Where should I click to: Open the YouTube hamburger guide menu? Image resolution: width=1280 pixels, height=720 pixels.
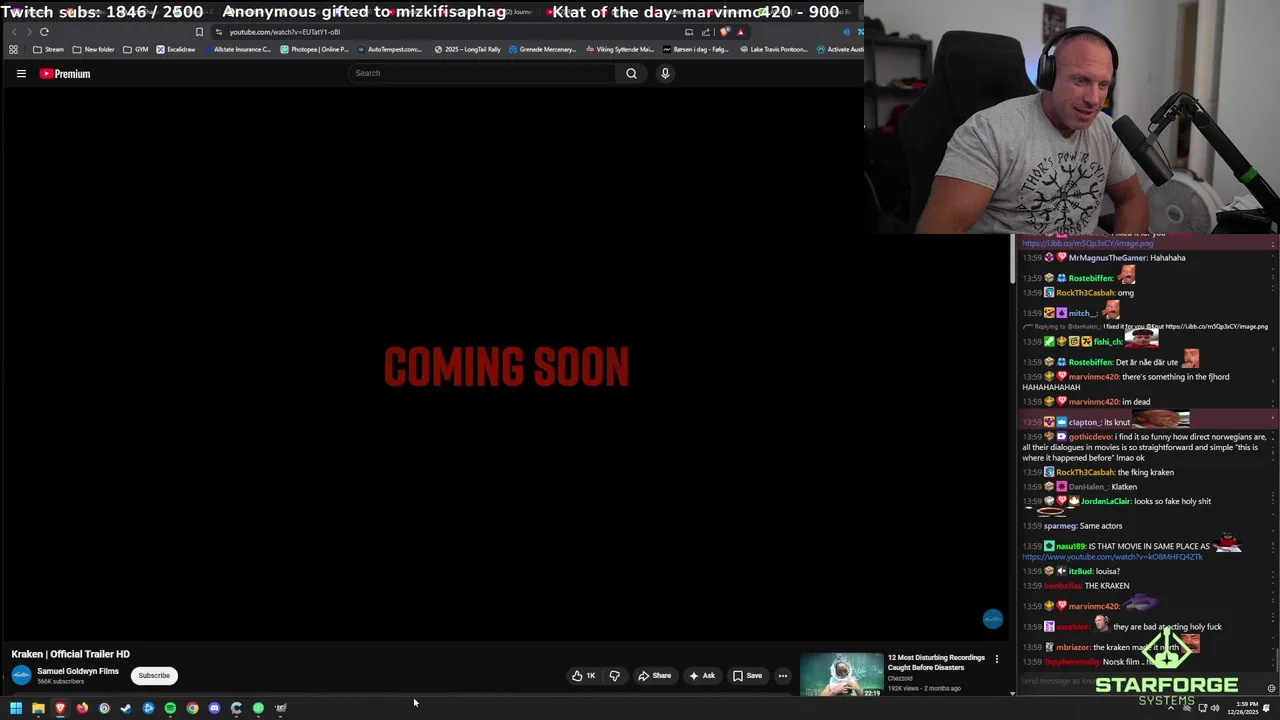pos(21,73)
